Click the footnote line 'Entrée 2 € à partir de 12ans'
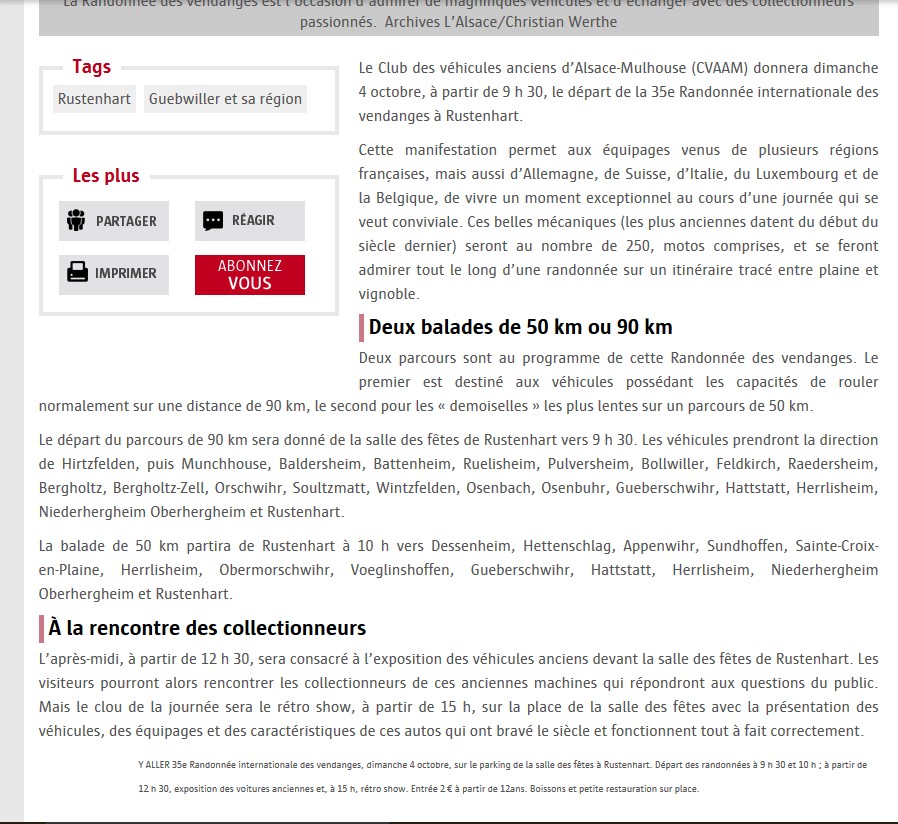This screenshot has height=824, width=898. click(469, 789)
